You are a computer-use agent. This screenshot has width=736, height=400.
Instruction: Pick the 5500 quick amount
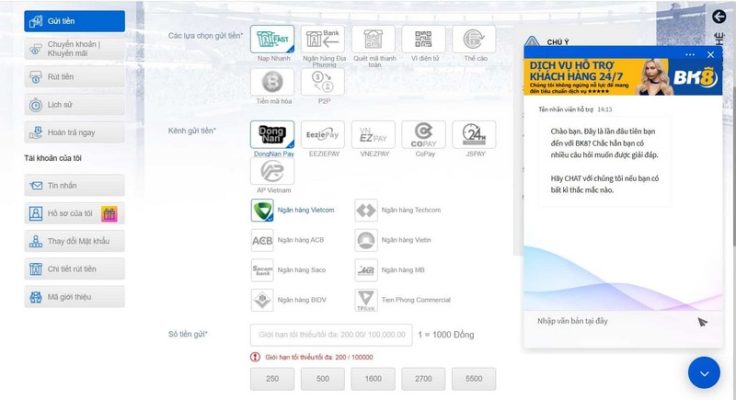474,379
